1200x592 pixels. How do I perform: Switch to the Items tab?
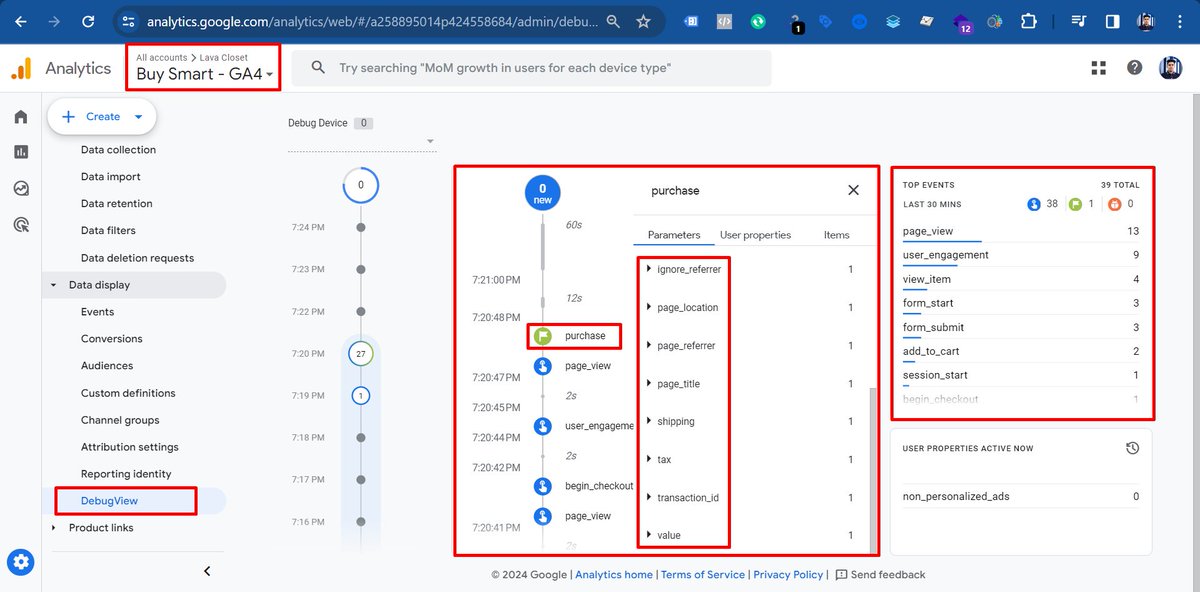point(836,235)
